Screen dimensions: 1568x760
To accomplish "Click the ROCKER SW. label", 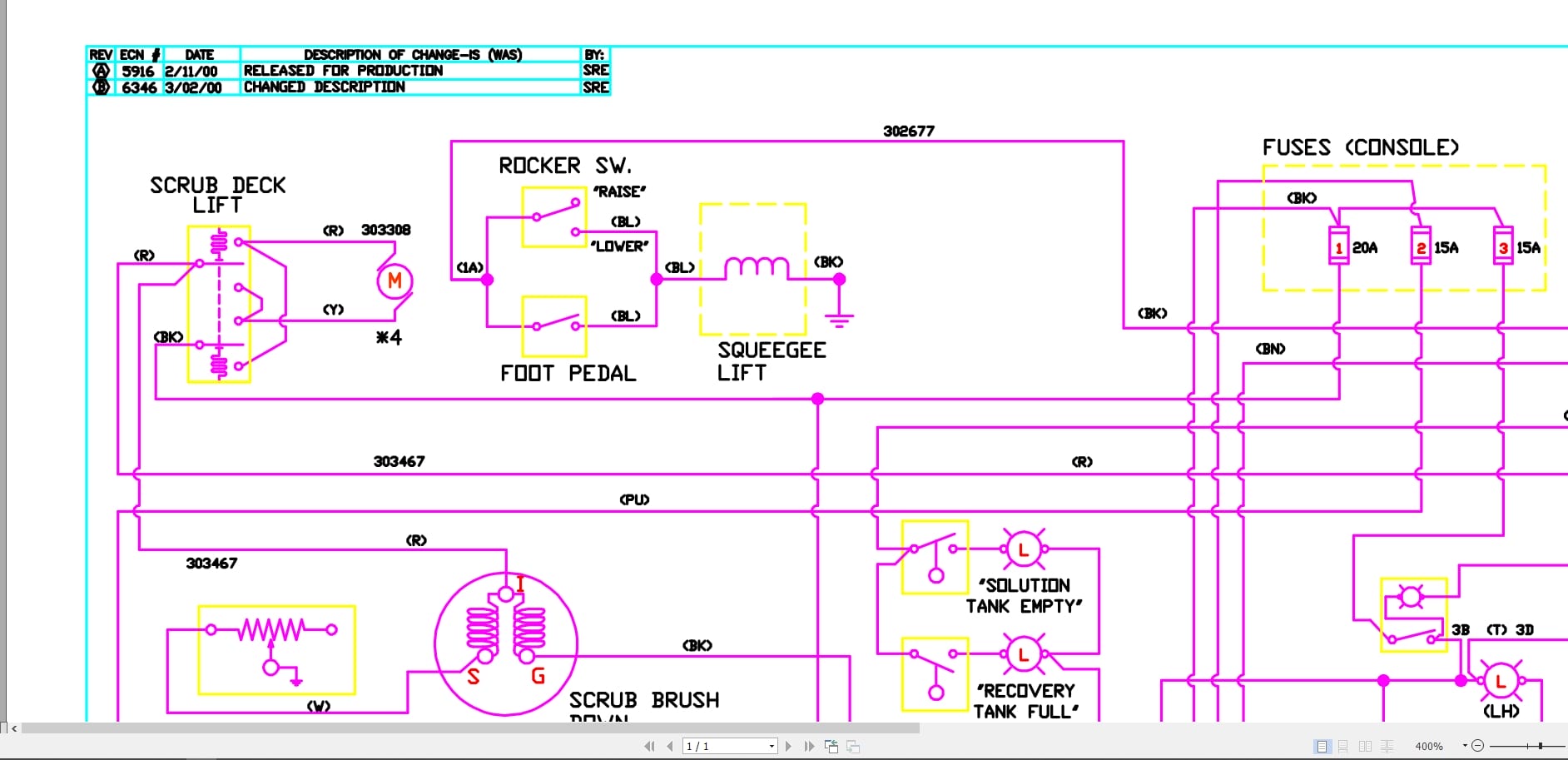I will [565, 166].
